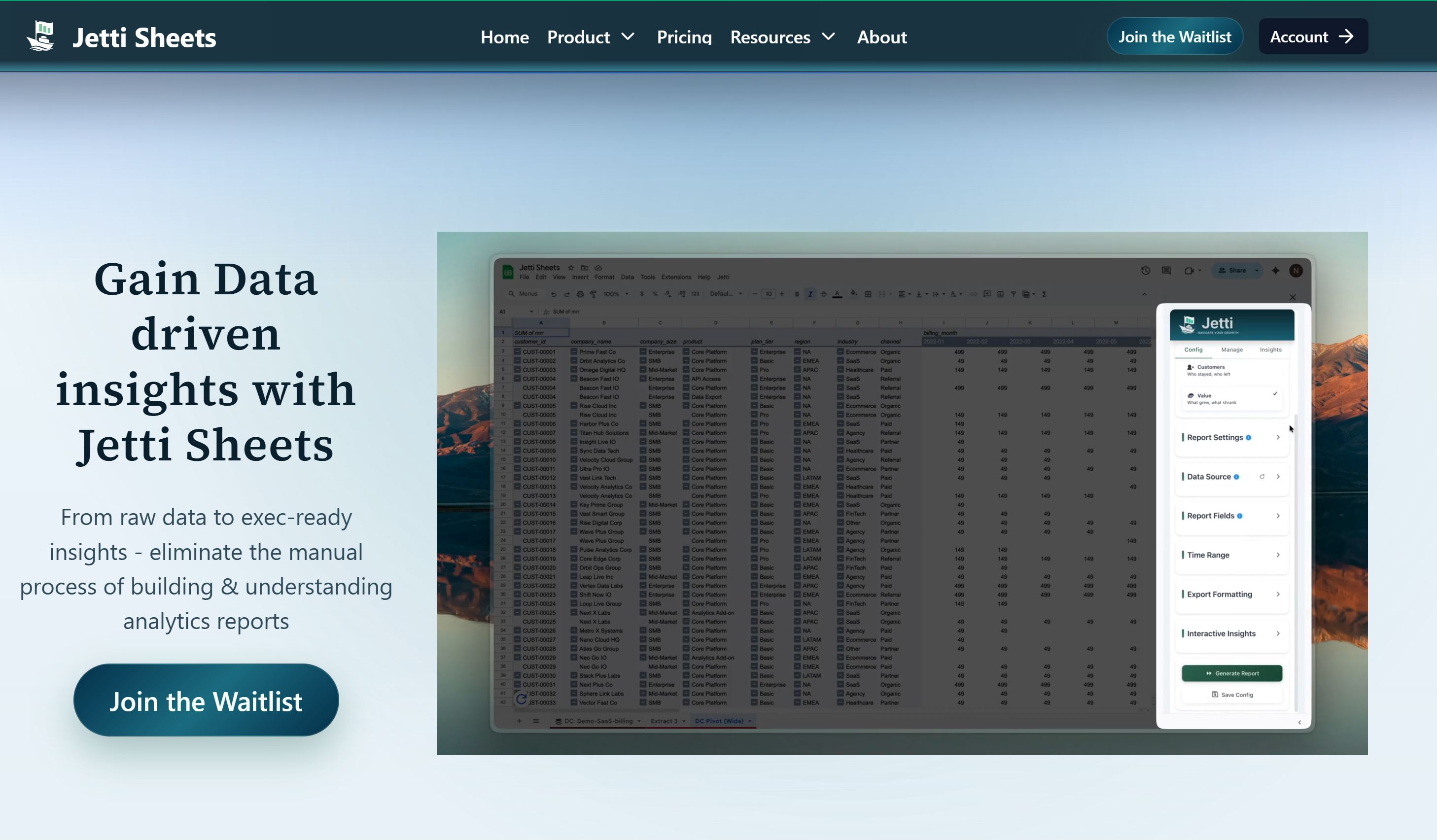Toggle checkbox next to CUST-00001 row
Viewport: 1437px width, 840px height.
(517, 352)
